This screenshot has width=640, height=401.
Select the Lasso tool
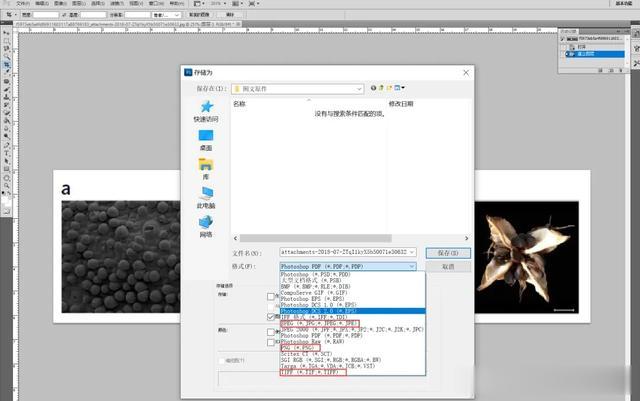tap(7, 49)
